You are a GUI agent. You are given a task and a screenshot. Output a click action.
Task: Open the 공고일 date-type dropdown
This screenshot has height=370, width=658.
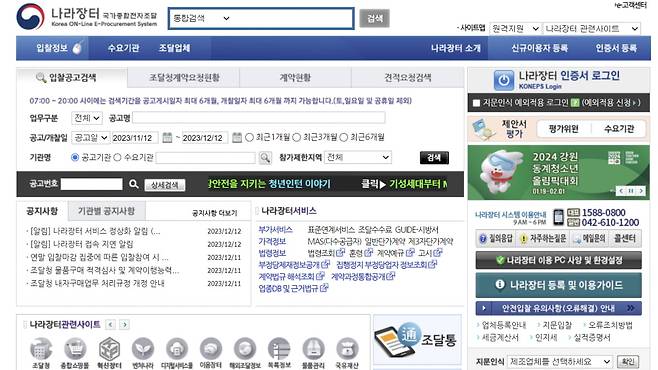point(91,138)
